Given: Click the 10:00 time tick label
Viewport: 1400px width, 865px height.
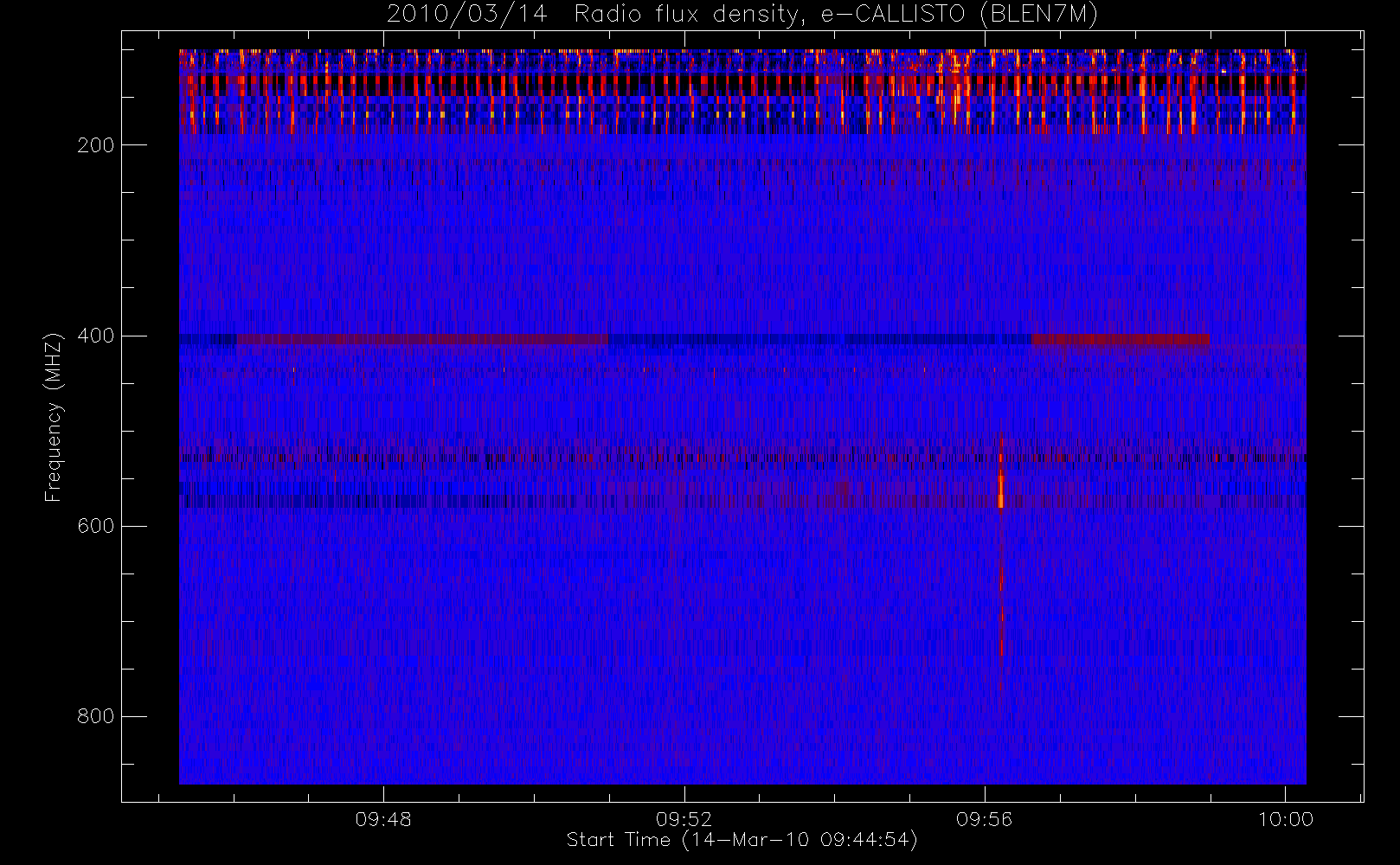Looking at the screenshot, I should [1285, 819].
